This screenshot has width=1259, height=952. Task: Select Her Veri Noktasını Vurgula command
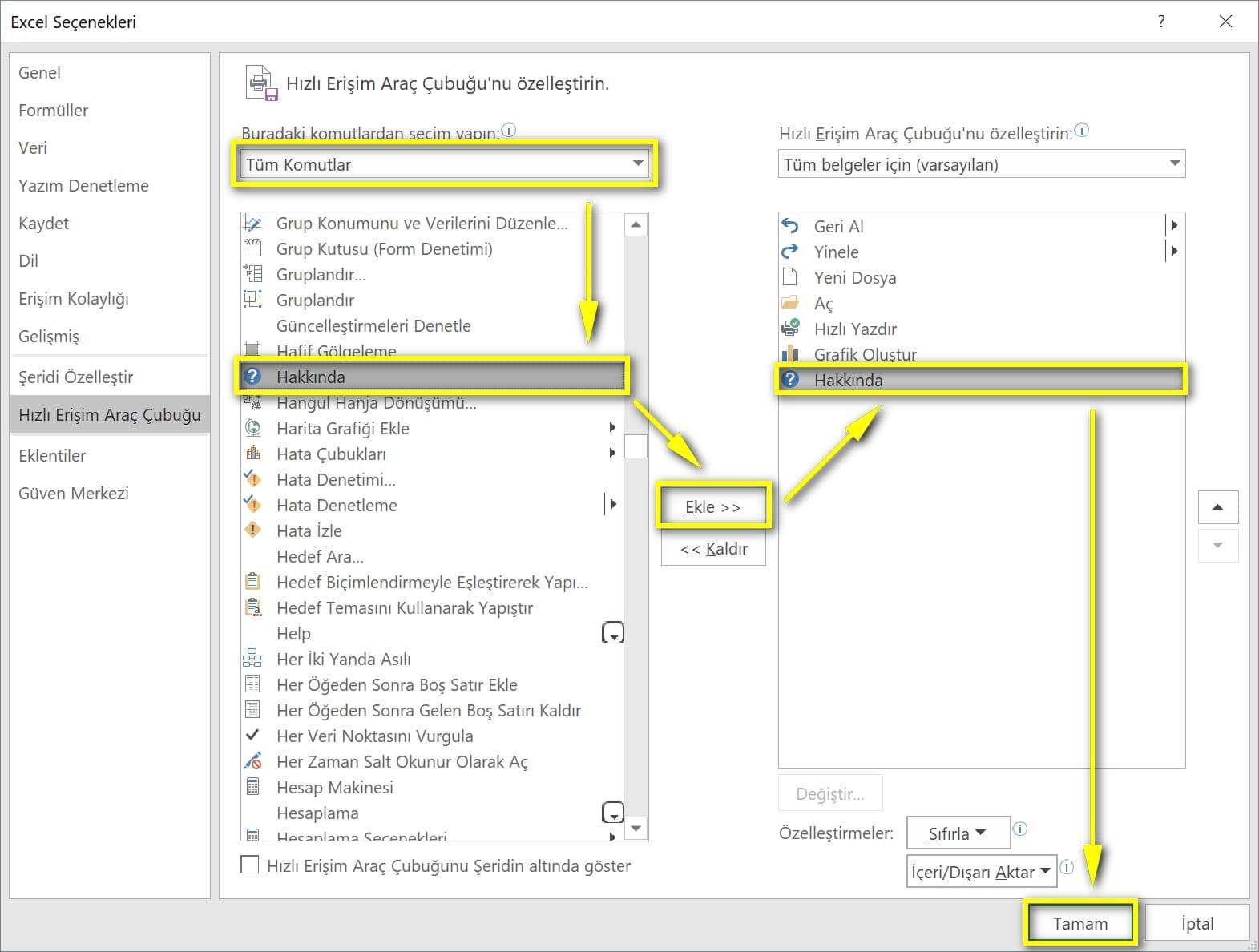433,736
